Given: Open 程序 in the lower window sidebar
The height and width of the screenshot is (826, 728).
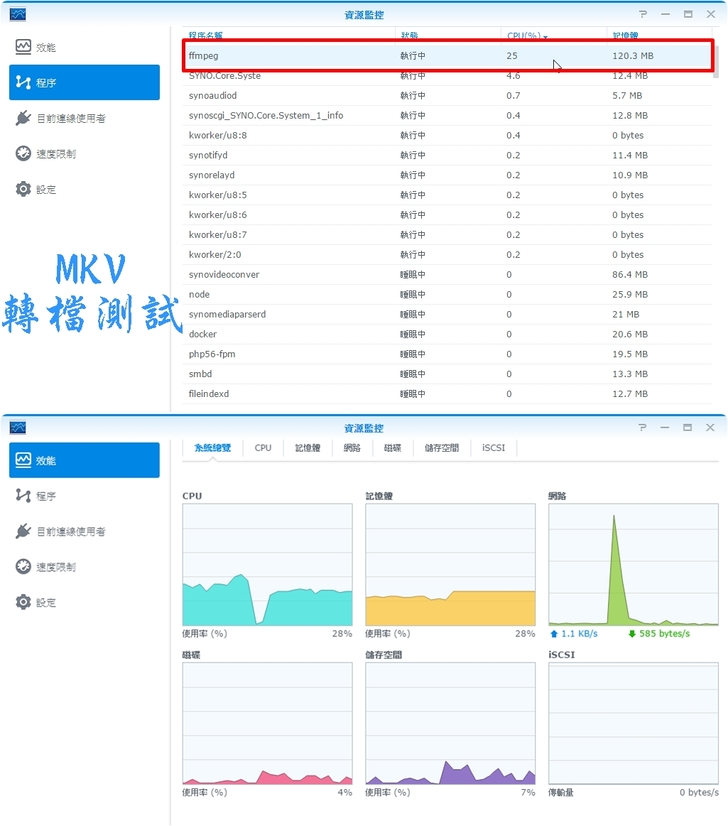Looking at the screenshot, I should [45, 496].
